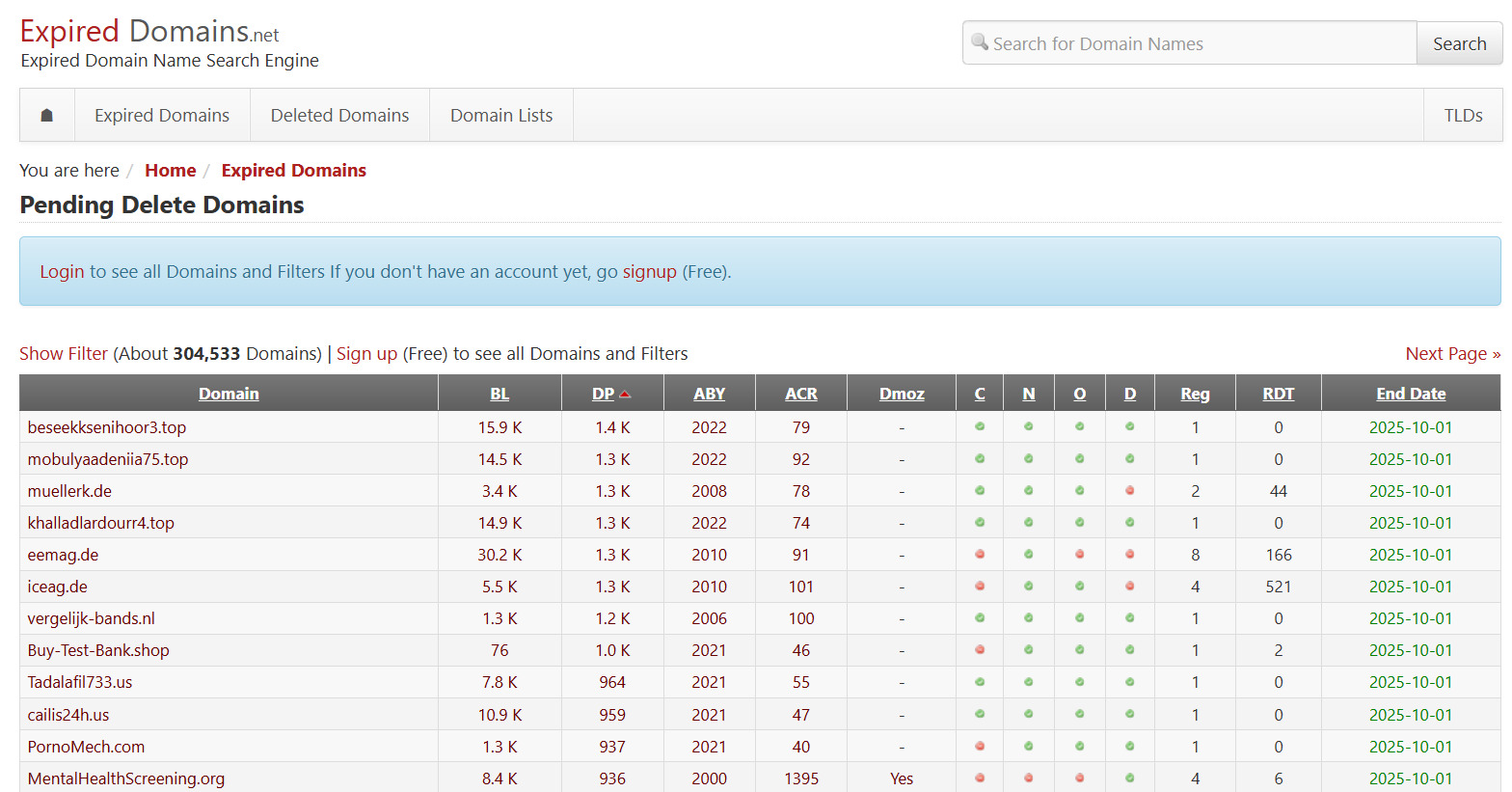1512x792 pixels.
Task: Click red .com status dot for eemag.de
Action: click(x=980, y=555)
